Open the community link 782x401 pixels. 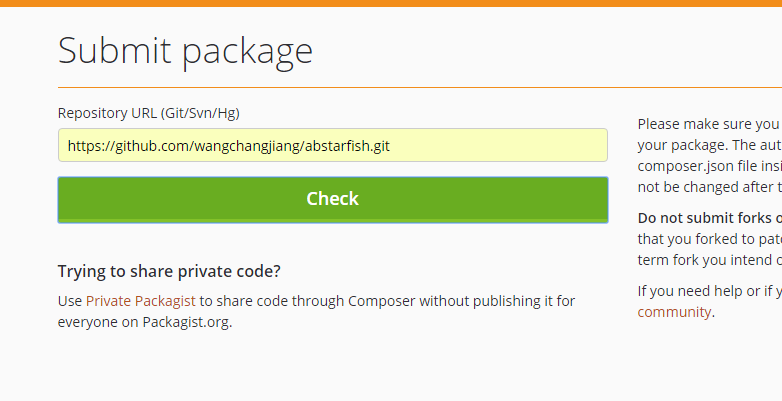click(674, 312)
